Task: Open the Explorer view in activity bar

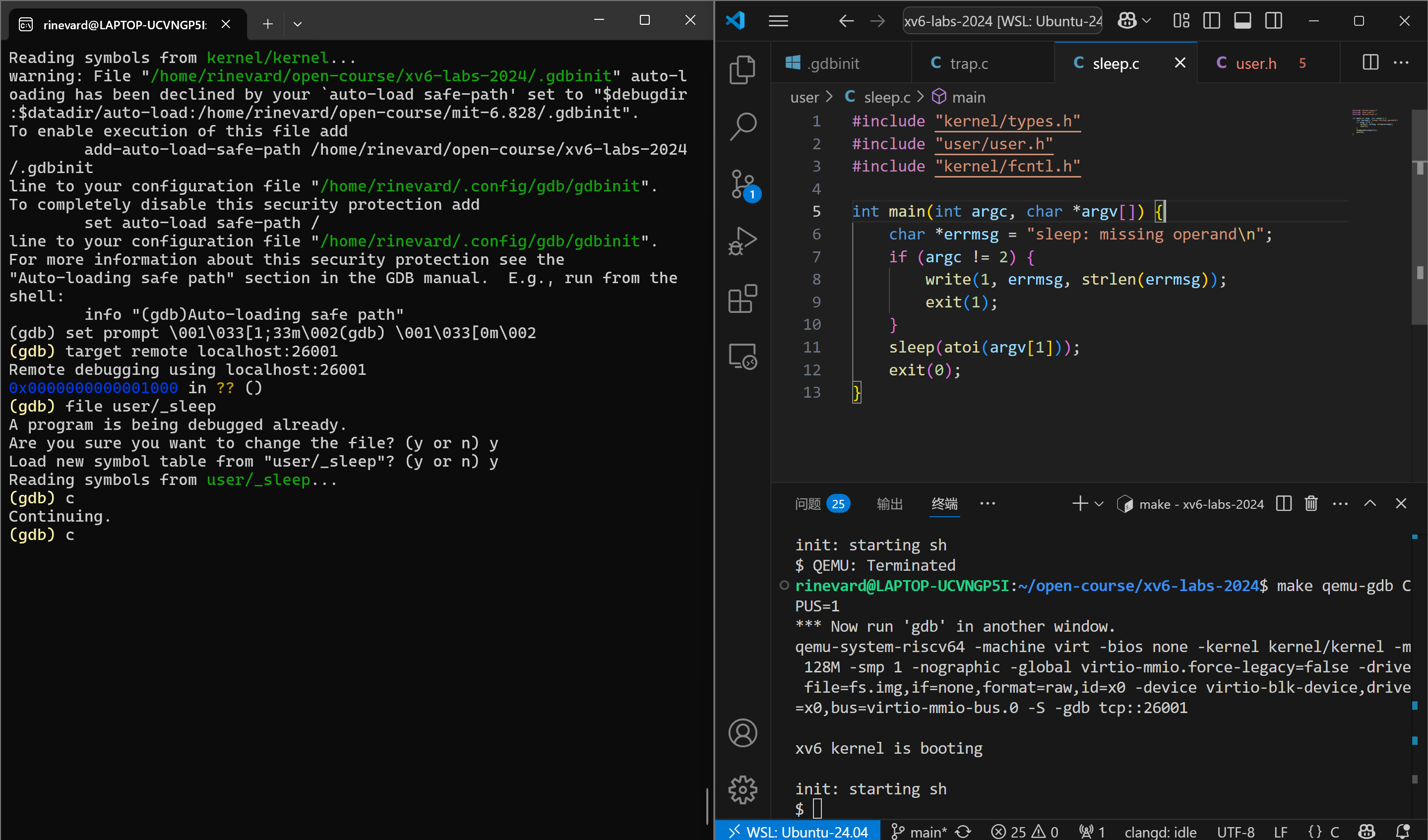Action: 743,70
